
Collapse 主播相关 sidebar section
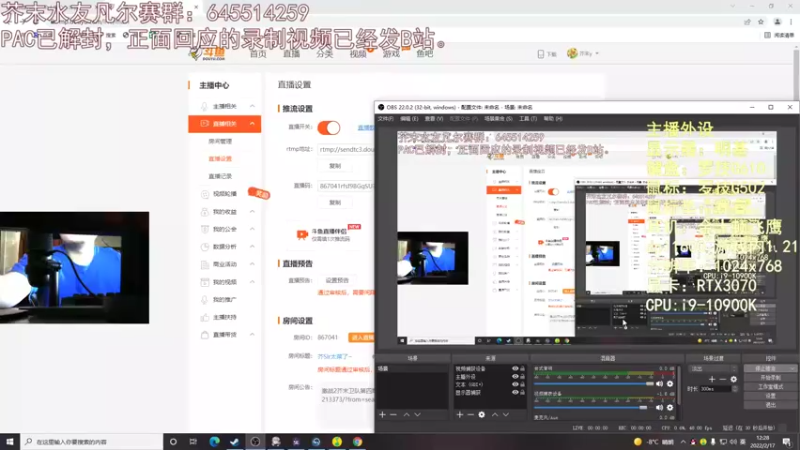click(x=252, y=106)
